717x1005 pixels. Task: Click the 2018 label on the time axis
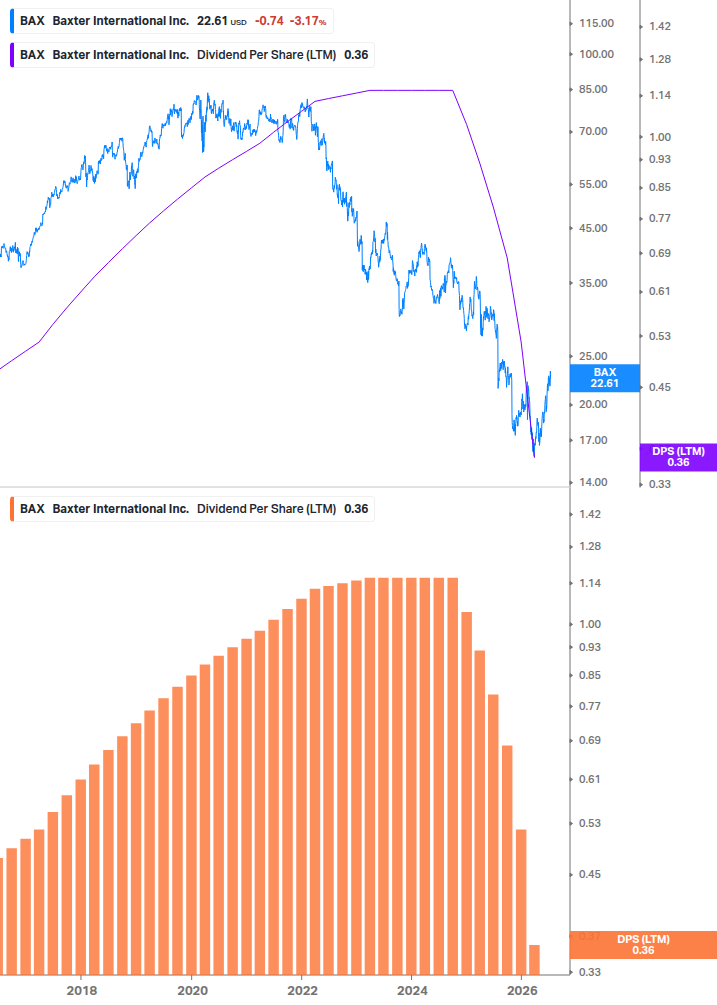(82, 991)
